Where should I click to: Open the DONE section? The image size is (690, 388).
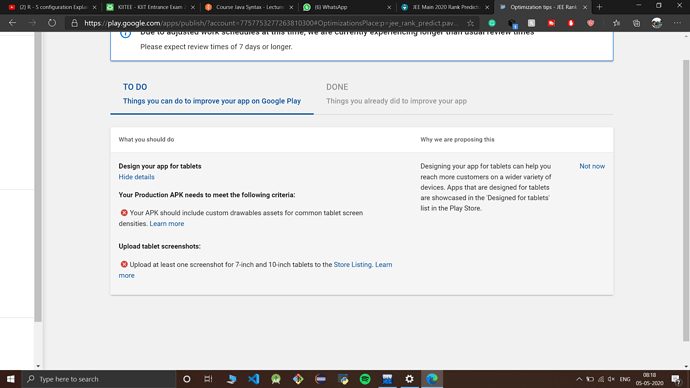pyautogui.click(x=396, y=94)
